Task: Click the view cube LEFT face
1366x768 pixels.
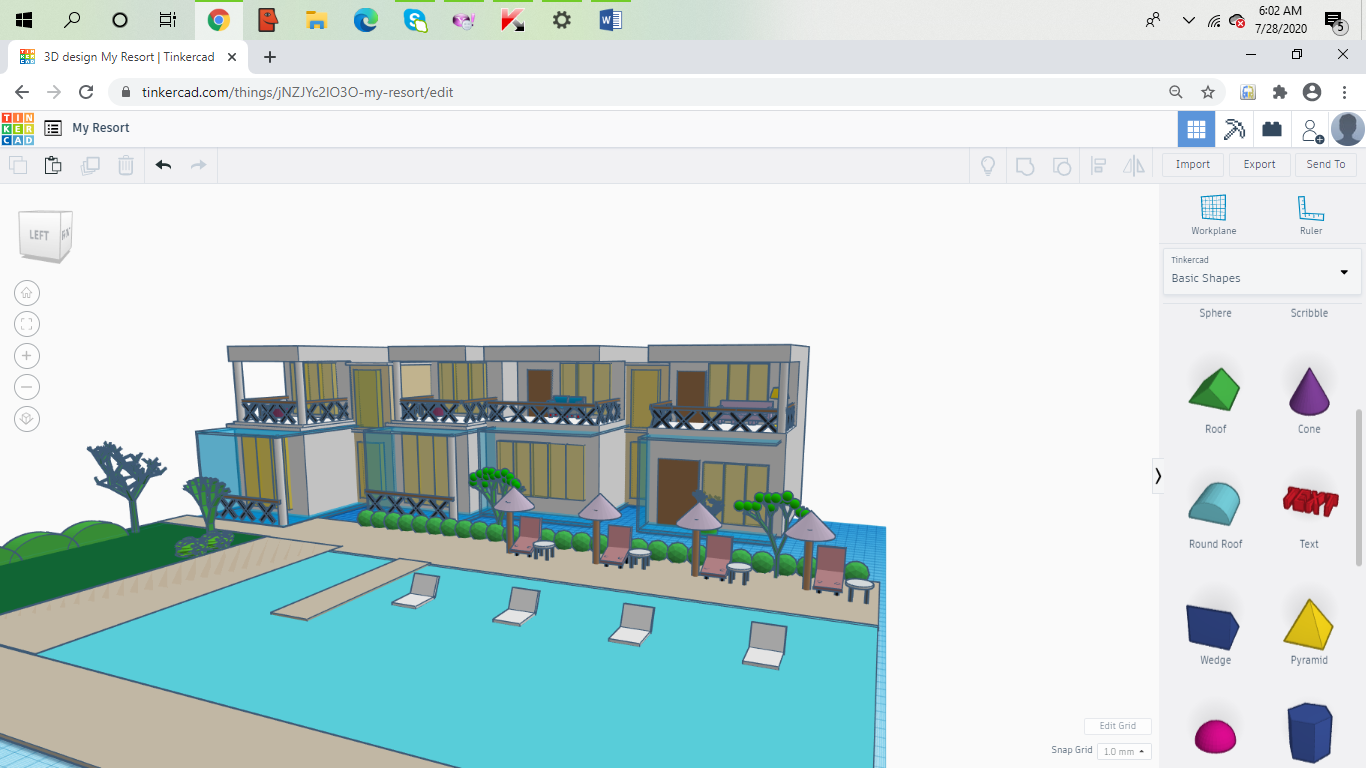Action: click(39, 235)
